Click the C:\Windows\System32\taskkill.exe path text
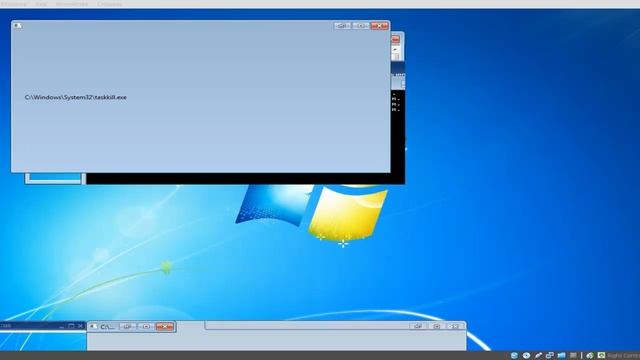This screenshot has height=360, width=640. tap(76, 97)
